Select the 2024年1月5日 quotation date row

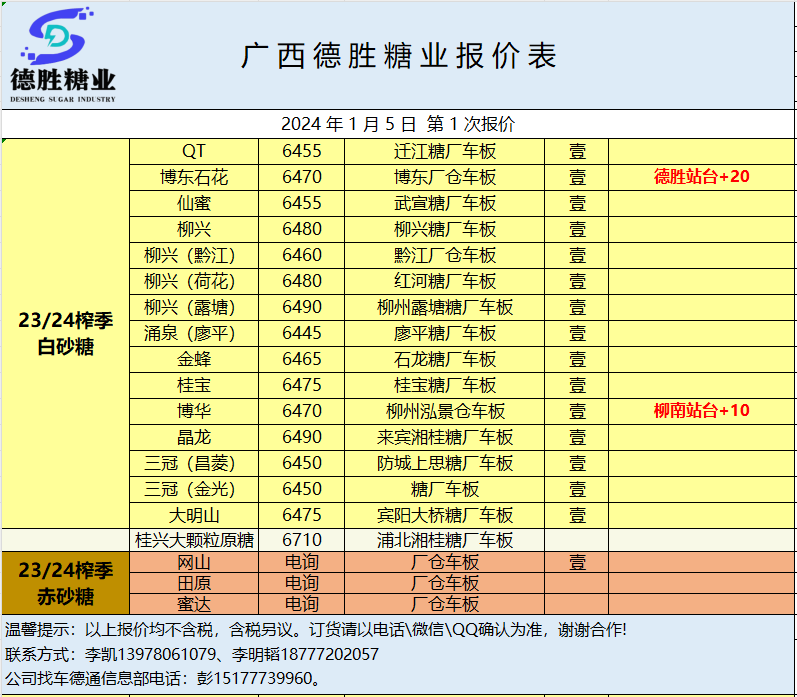tap(398, 124)
